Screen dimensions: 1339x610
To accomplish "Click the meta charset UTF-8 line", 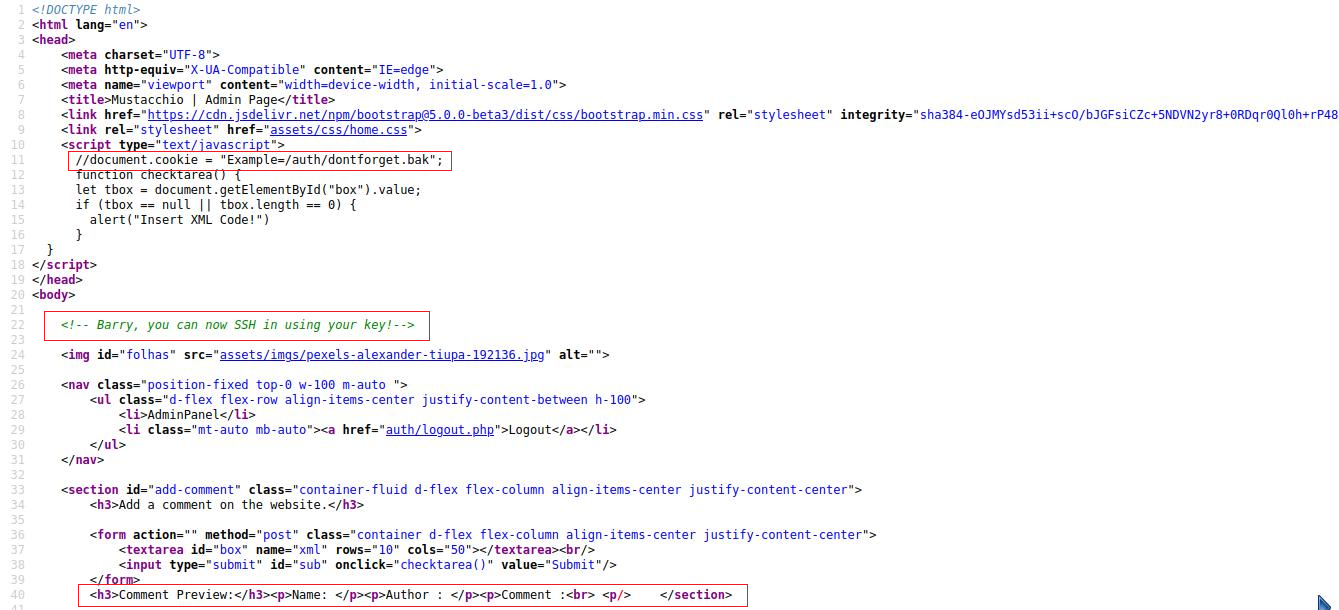I will point(140,55).
